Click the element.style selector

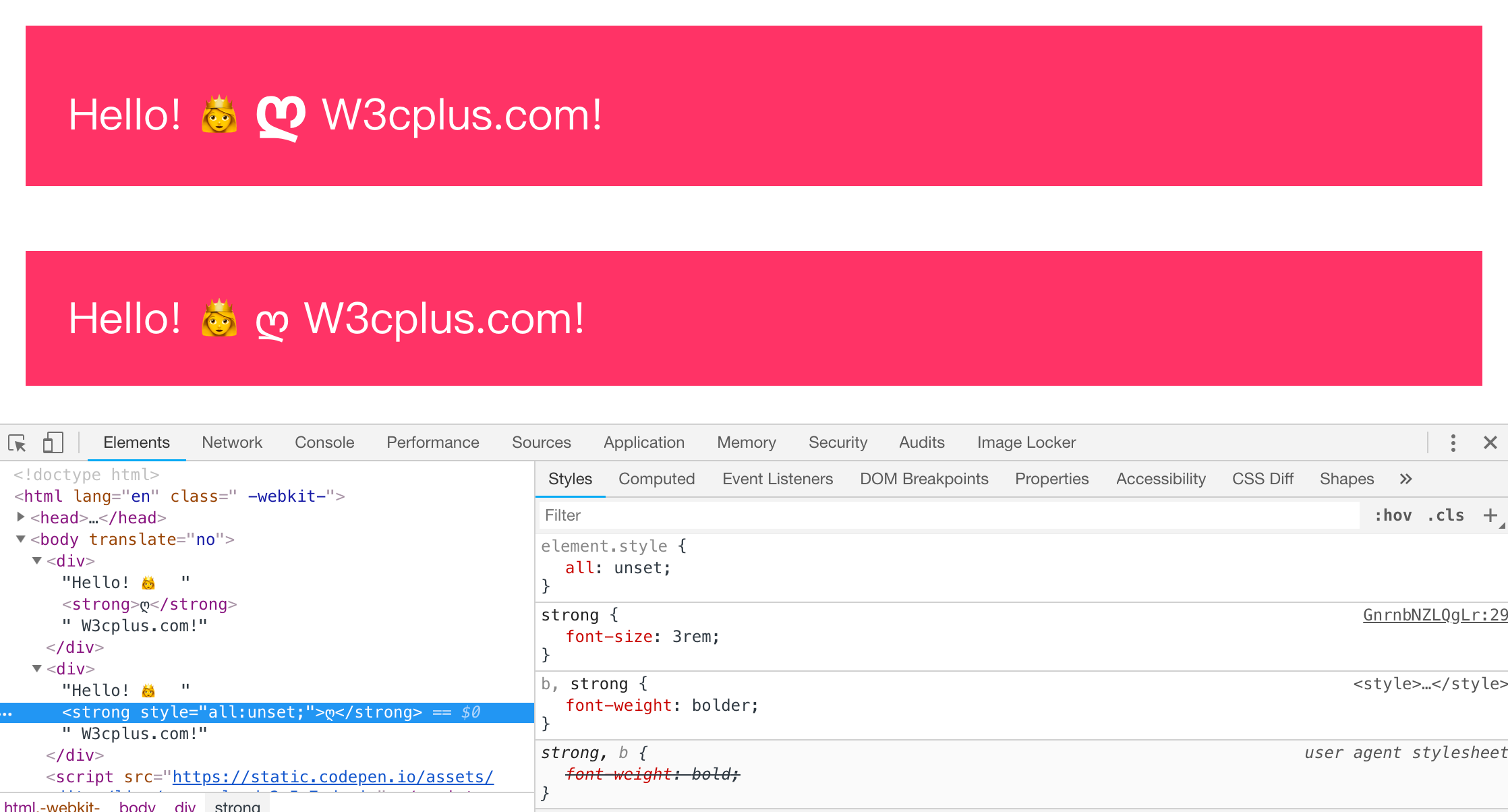[604, 546]
